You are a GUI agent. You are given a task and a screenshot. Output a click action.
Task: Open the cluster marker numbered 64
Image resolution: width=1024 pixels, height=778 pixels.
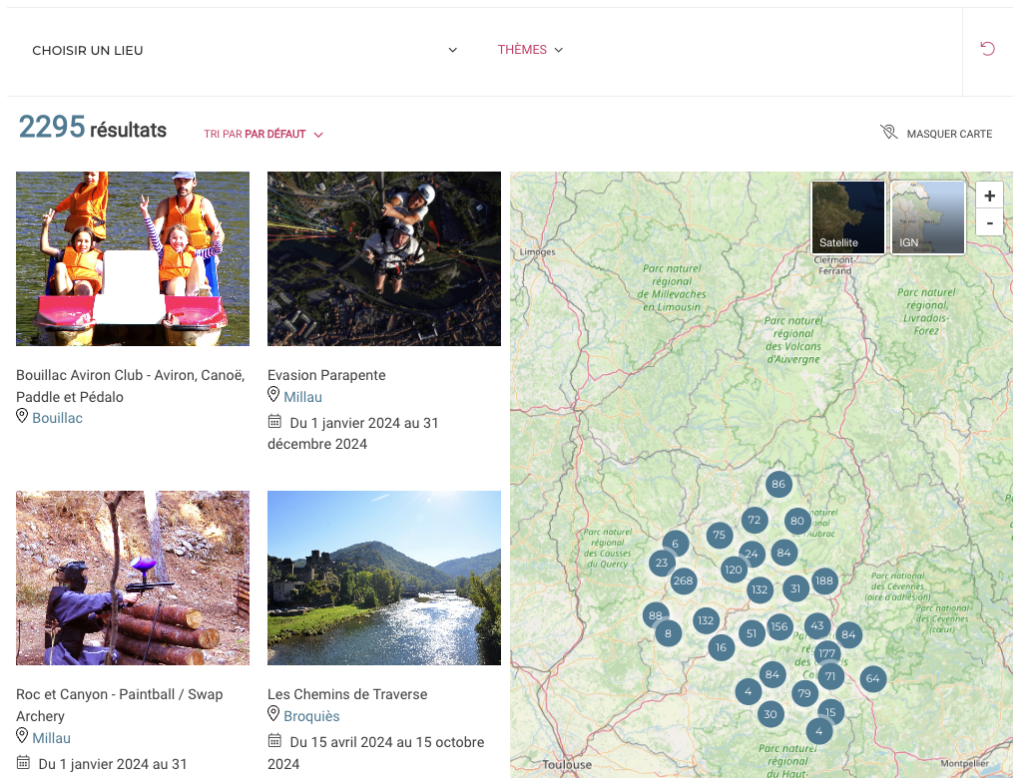(x=872, y=679)
